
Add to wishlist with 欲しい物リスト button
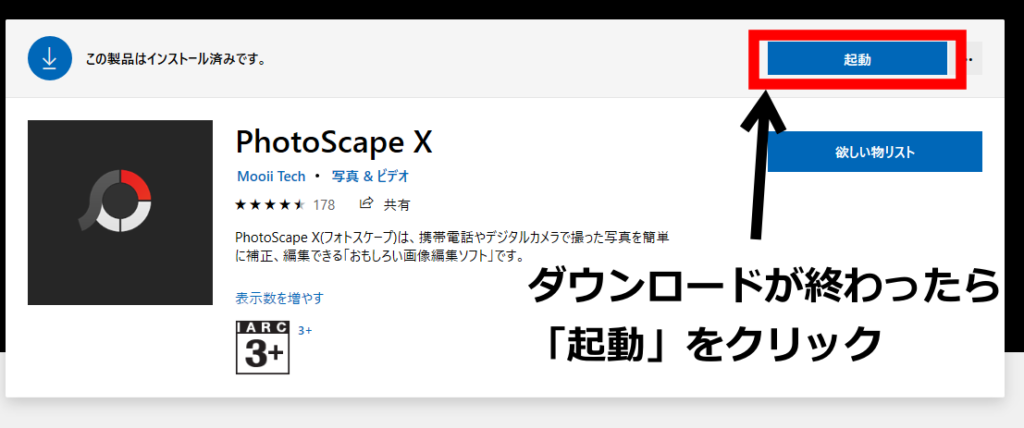pos(875,152)
